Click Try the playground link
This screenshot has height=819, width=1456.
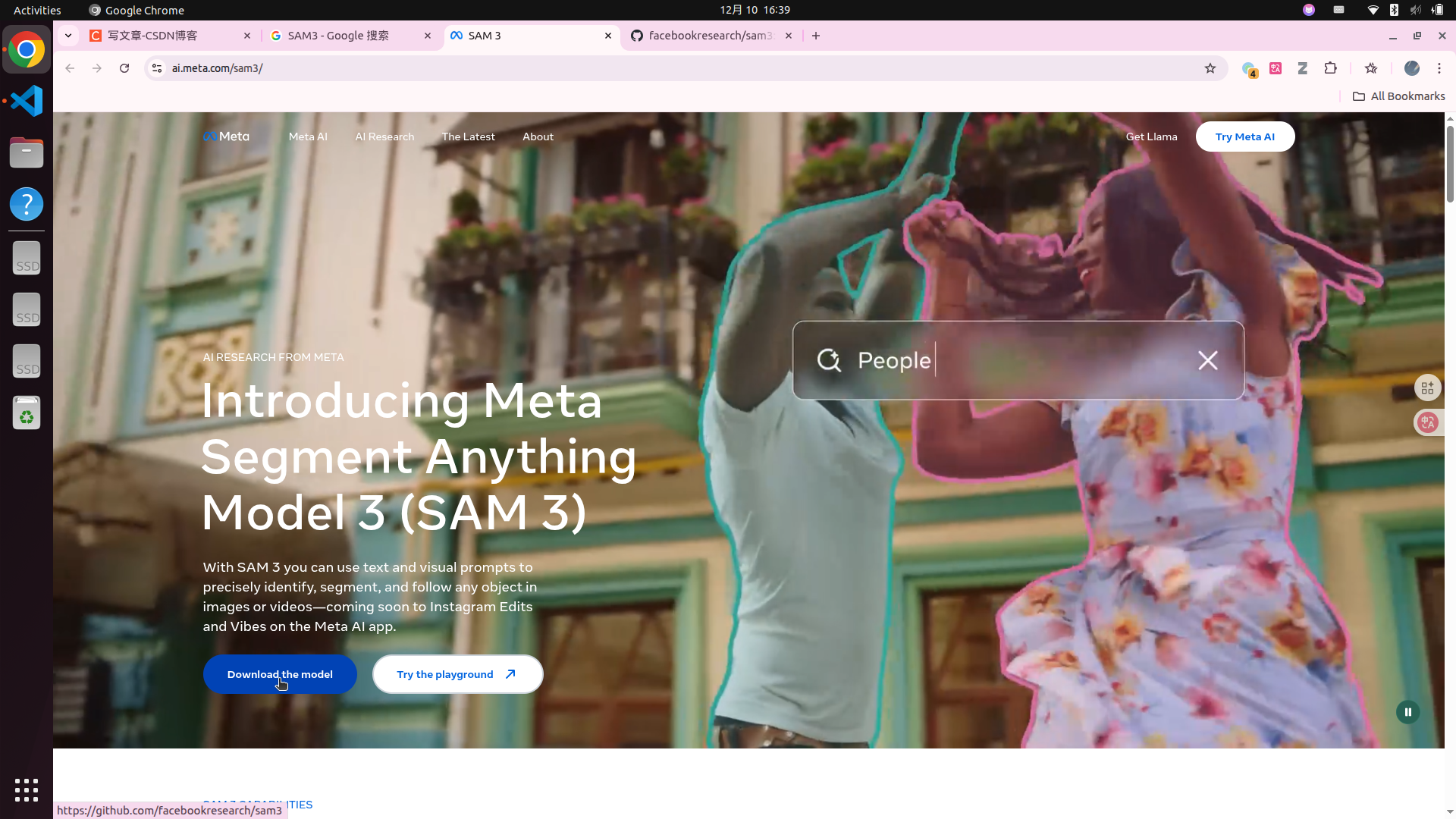(x=457, y=674)
